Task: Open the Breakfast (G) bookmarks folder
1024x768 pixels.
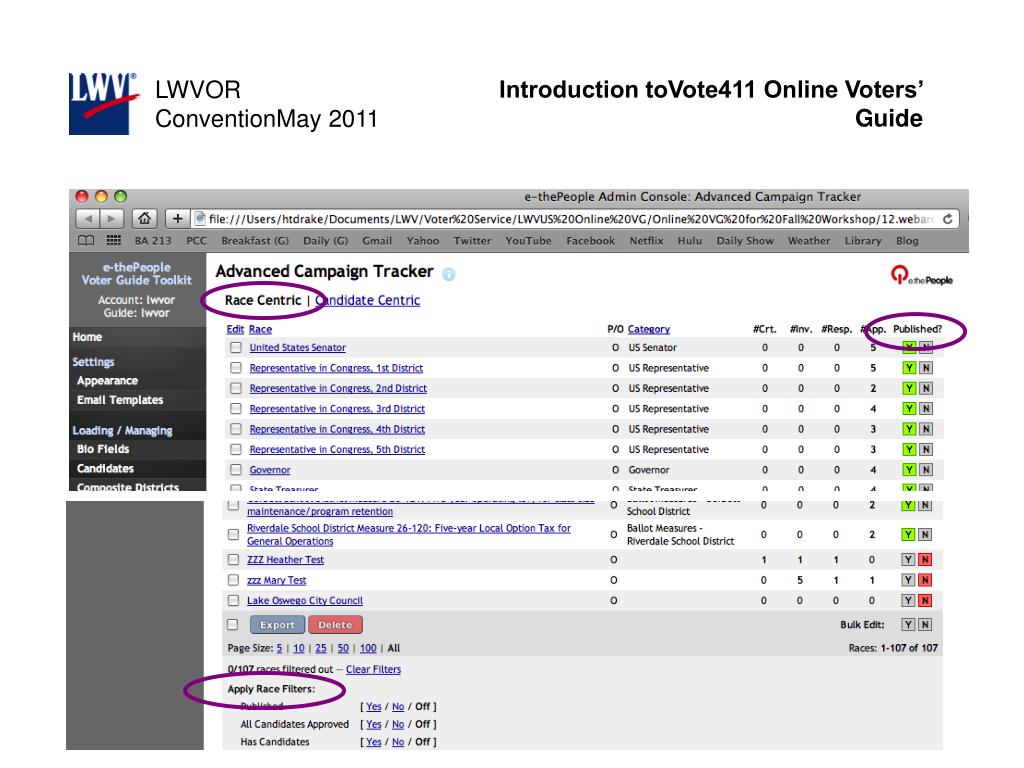Action: (255, 241)
